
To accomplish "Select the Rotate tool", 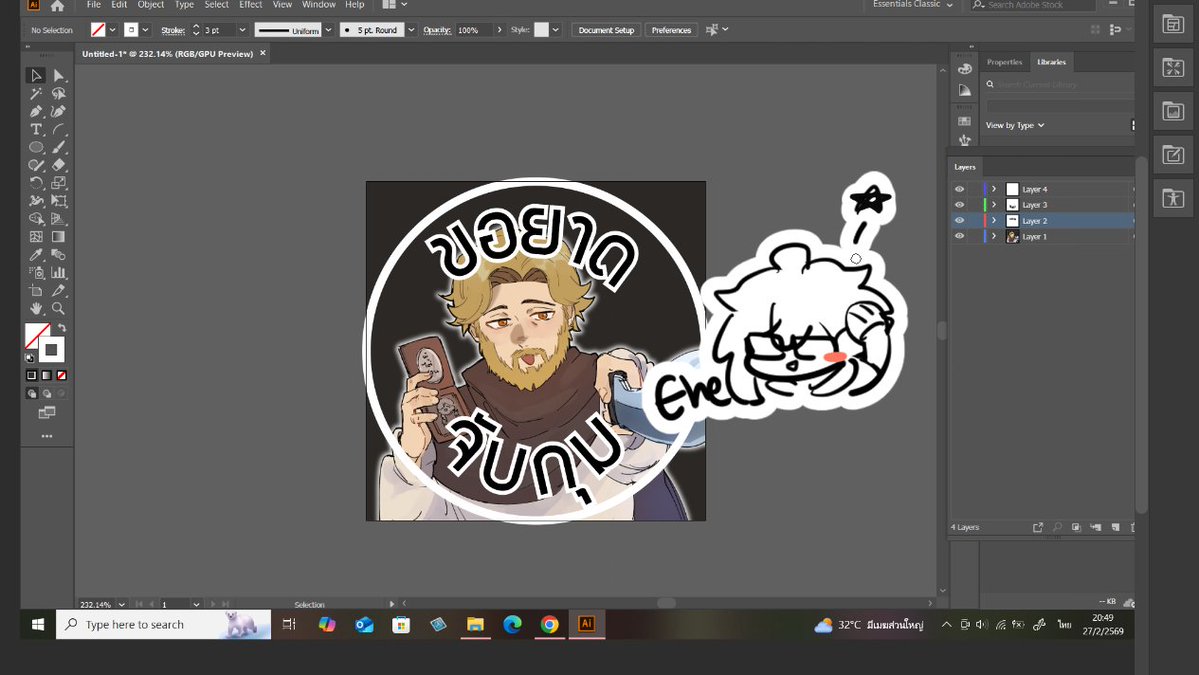I will click(35, 183).
